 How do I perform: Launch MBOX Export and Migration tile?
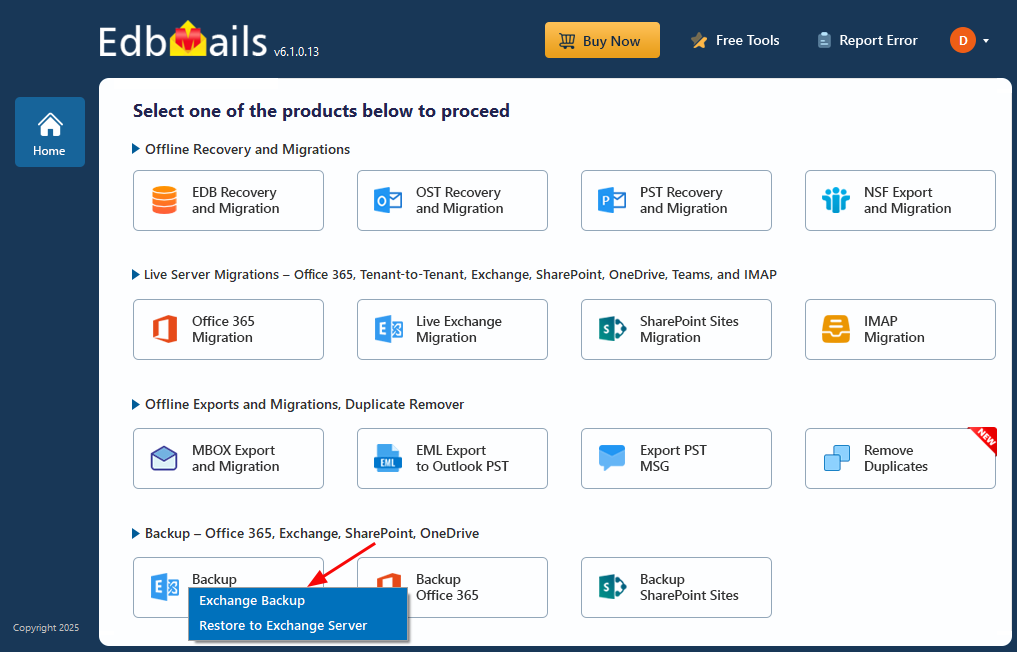228,459
